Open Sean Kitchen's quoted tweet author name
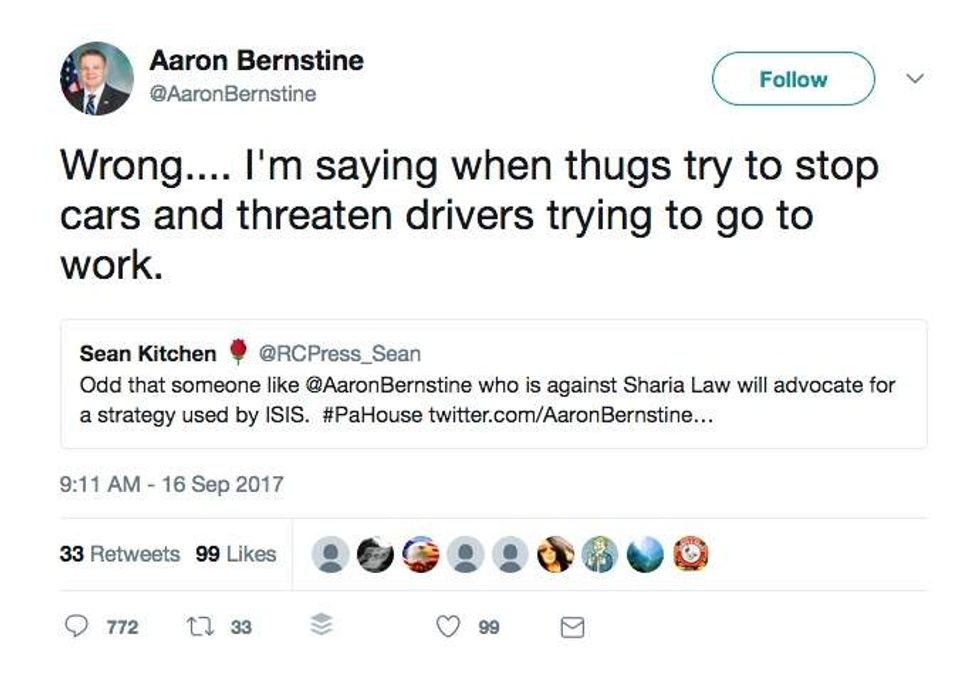 tap(147, 353)
